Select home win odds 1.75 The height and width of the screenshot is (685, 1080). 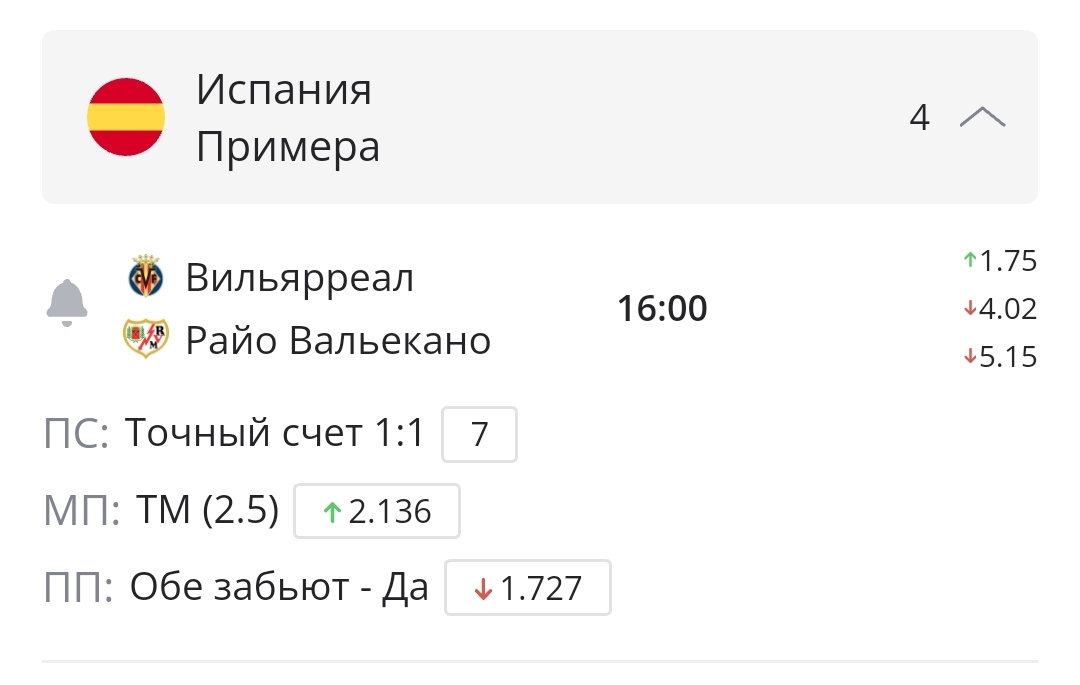coord(1001,262)
